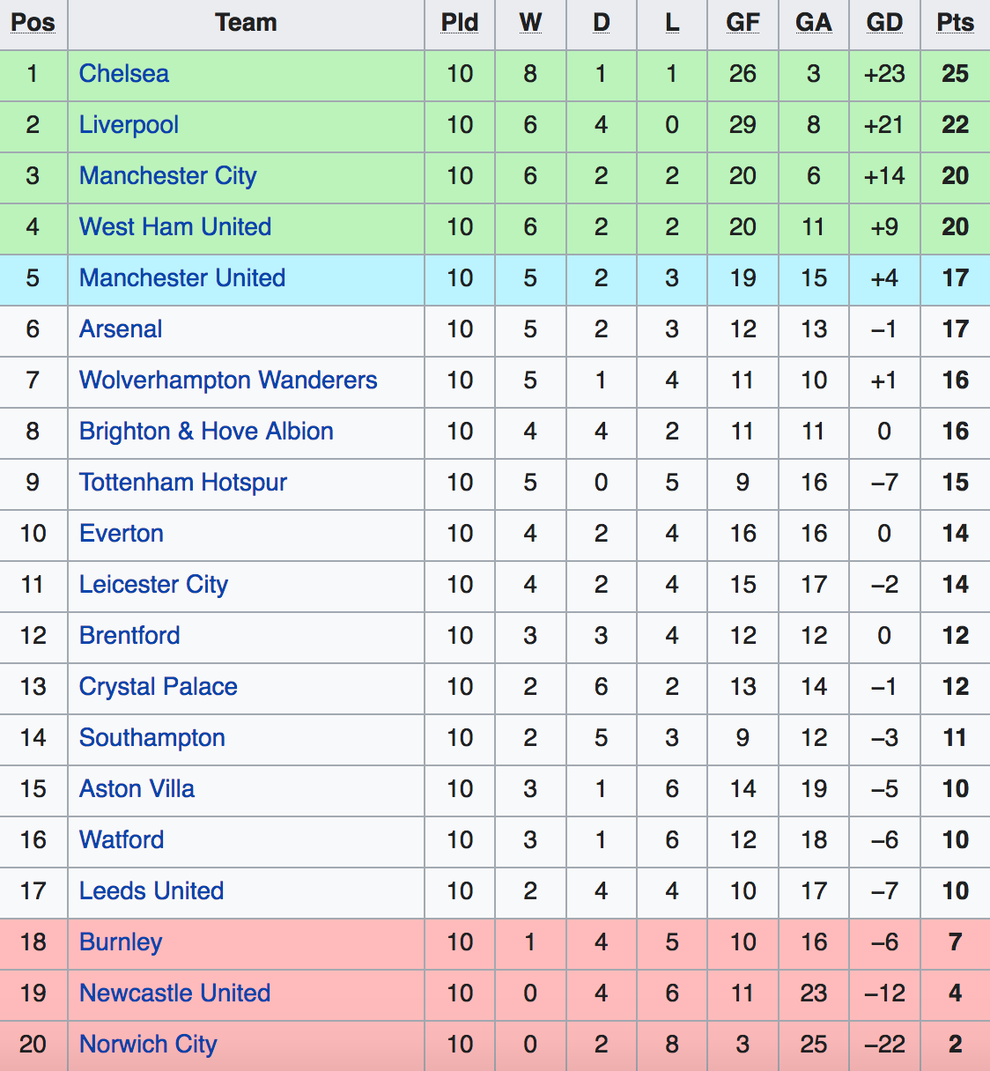Open the Everton team link
The image size is (990, 1071).
121,533
